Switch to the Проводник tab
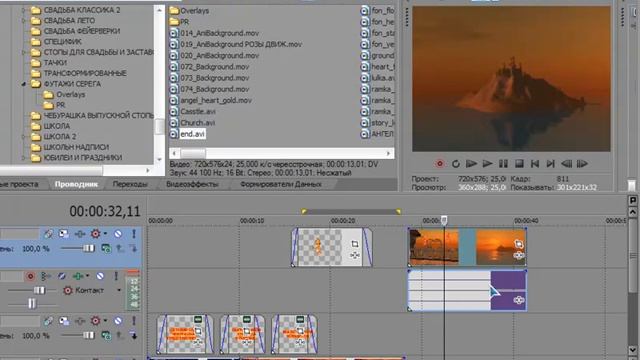 [x=76, y=184]
